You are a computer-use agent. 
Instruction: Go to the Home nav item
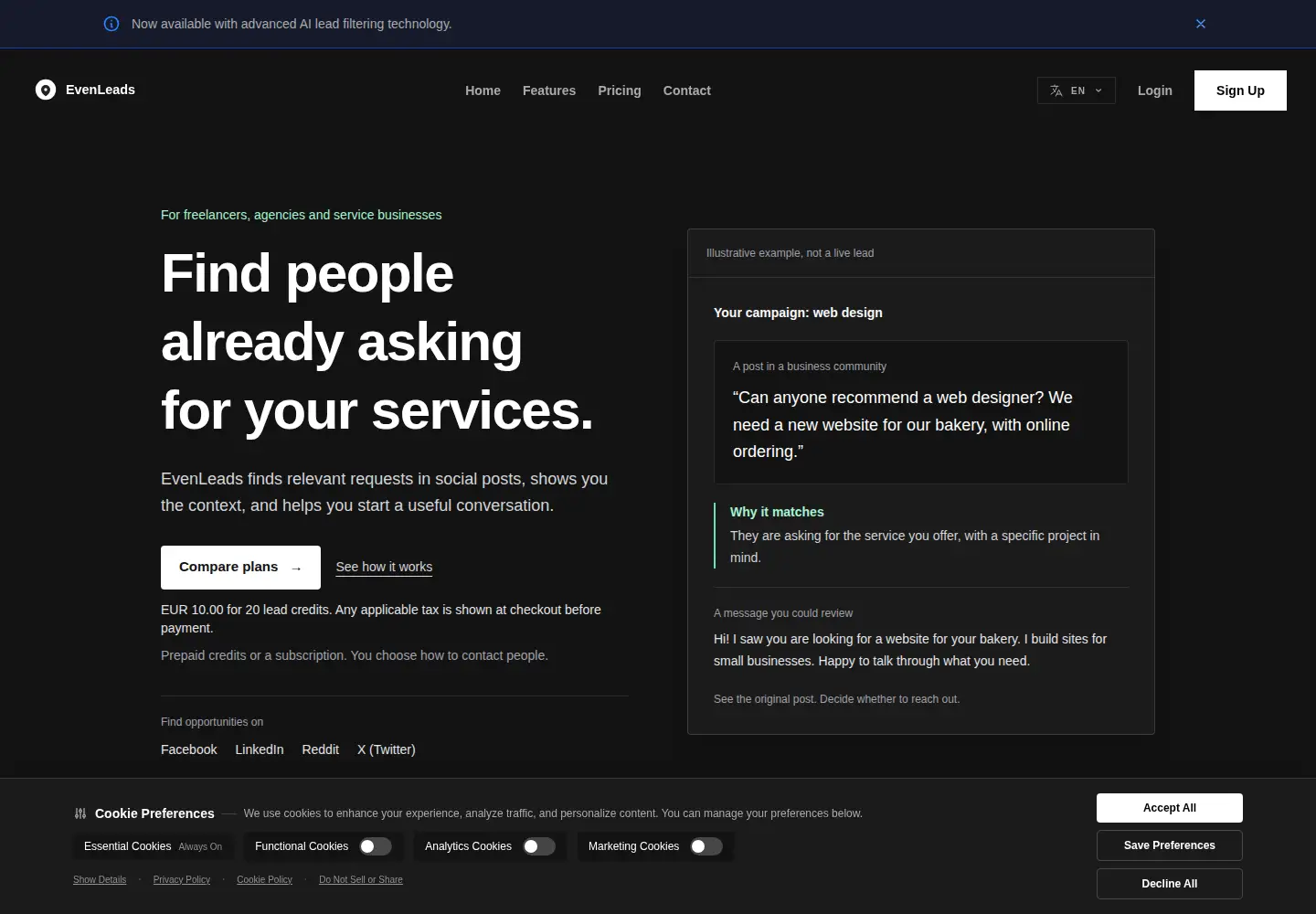click(x=483, y=90)
